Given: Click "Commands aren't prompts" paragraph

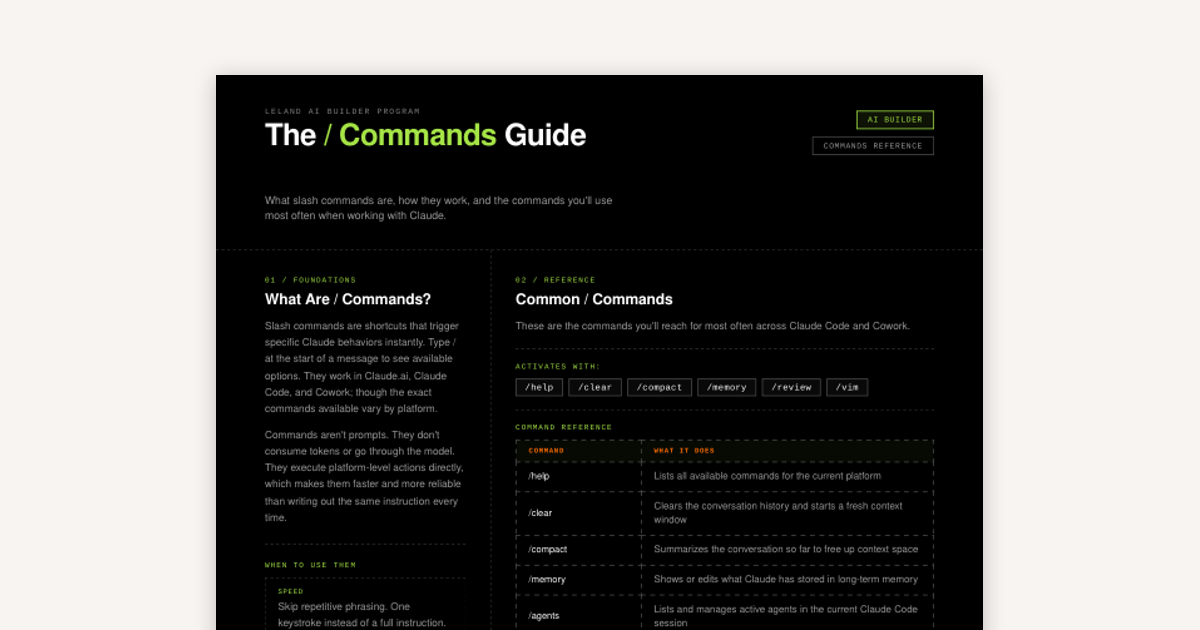Looking at the screenshot, I should [x=362, y=476].
